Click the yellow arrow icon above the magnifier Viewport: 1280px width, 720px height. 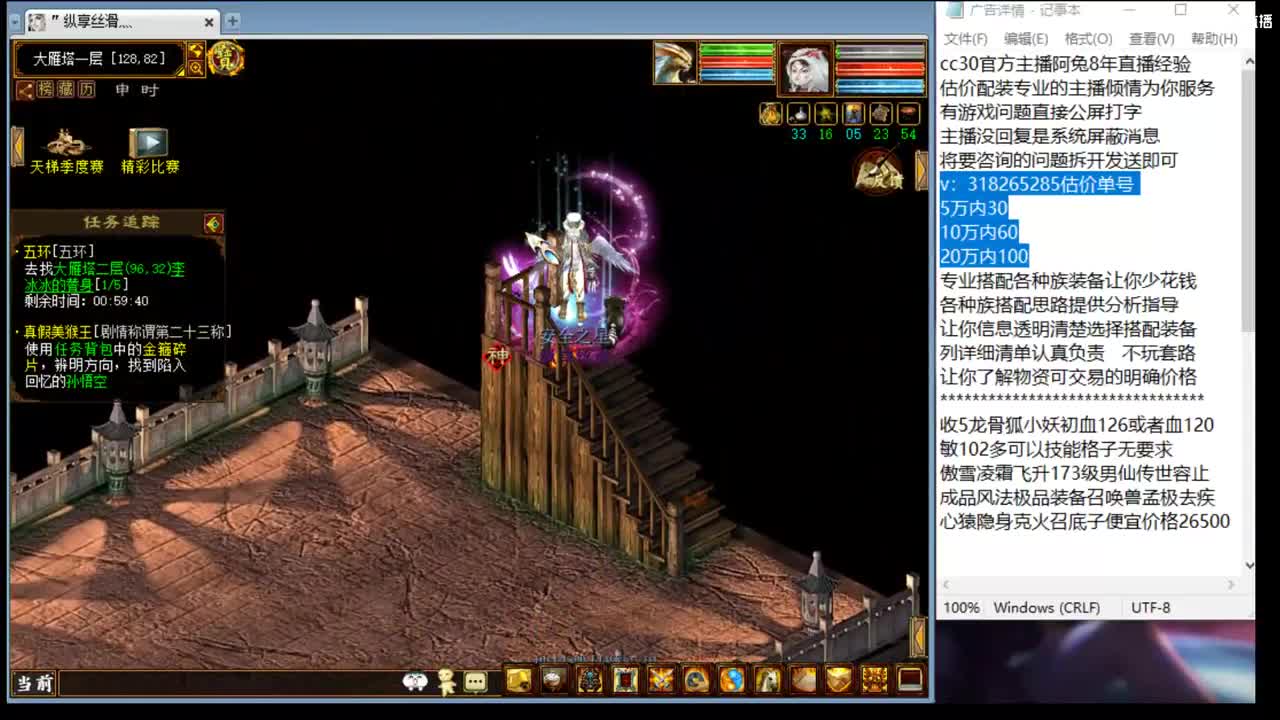click(x=196, y=50)
